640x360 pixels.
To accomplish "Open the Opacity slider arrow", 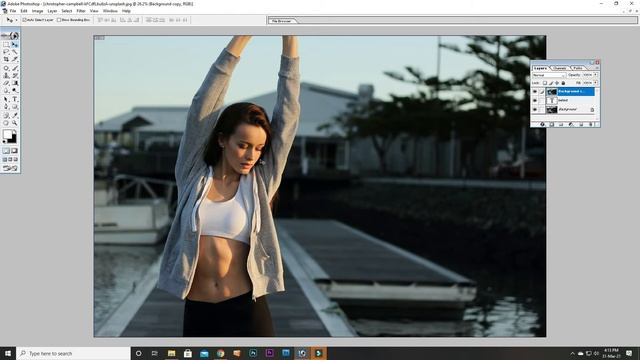I will pos(596,75).
